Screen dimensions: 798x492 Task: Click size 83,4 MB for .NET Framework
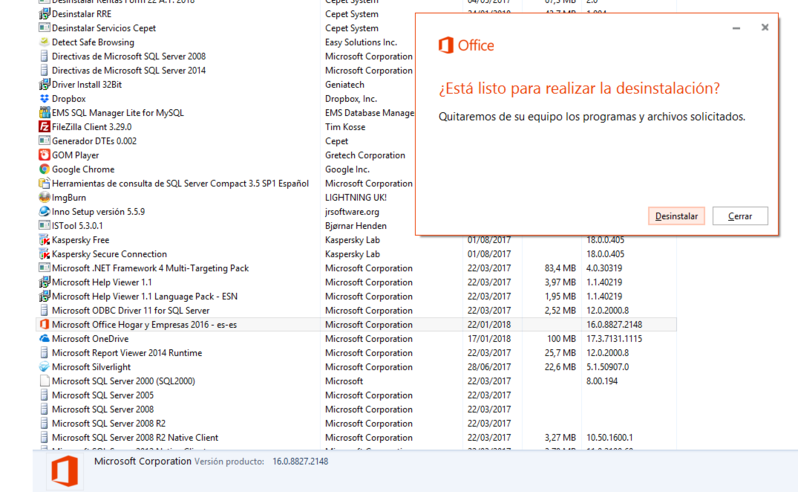560,268
